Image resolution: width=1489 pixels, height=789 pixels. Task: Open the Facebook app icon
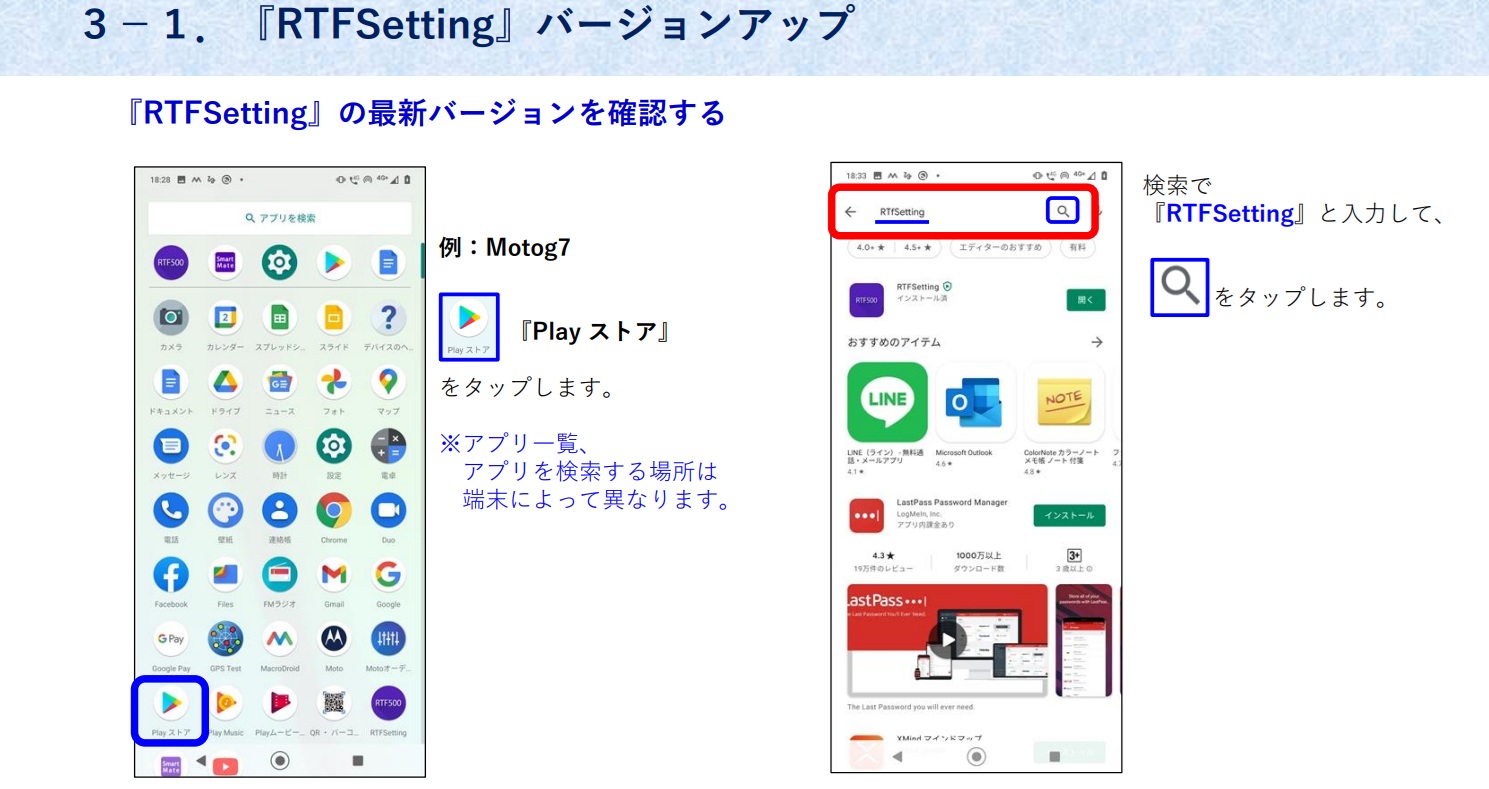point(171,575)
